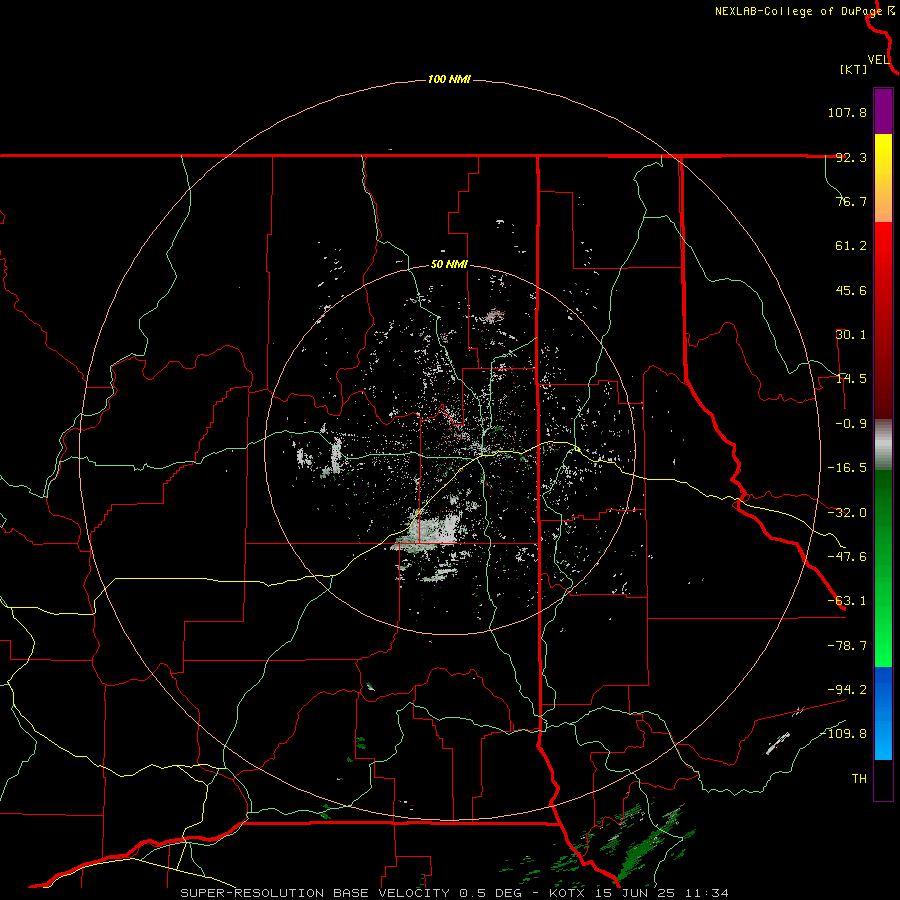Select the 76.7 scale label
The height and width of the screenshot is (900, 900).
pyautogui.click(x=851, y=201)
